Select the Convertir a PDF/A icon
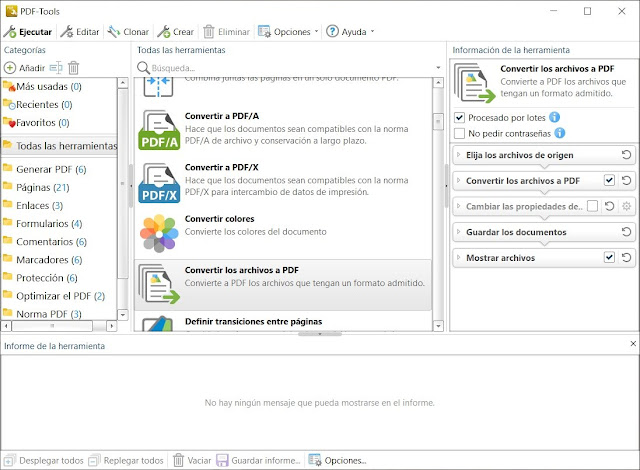The image size is (640, 470). point(159,130)
